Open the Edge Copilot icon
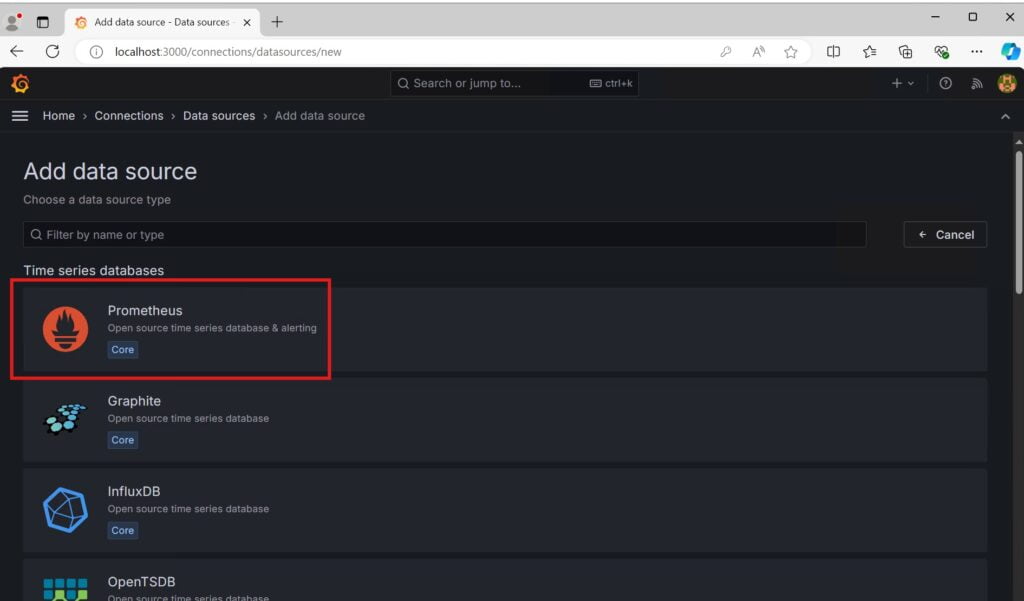This screenshot has width=1024, height=601. 1010,52
